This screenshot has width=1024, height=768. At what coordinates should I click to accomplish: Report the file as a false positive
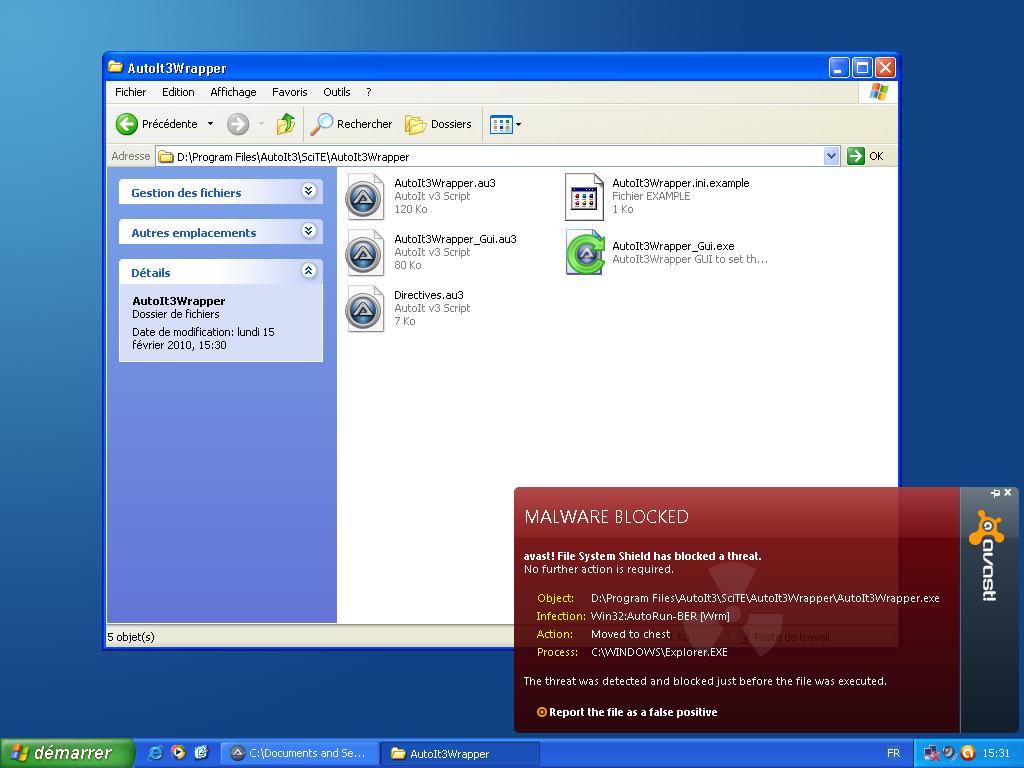627,712
